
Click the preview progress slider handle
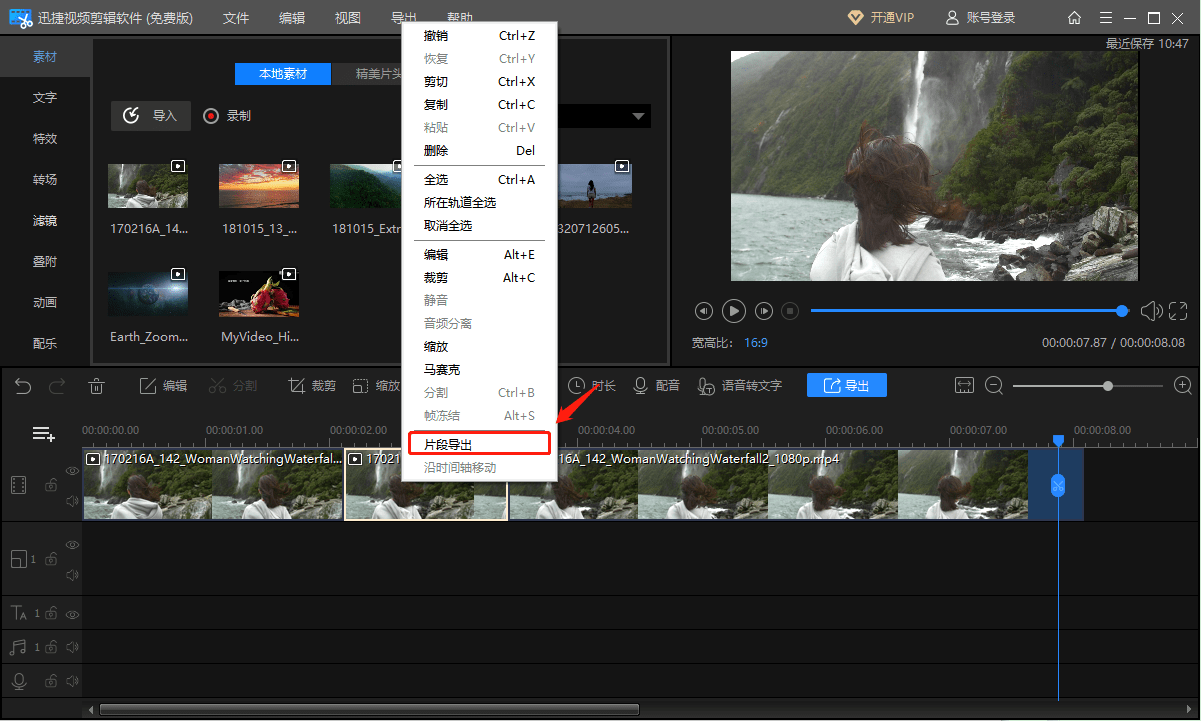[1122, 311]
